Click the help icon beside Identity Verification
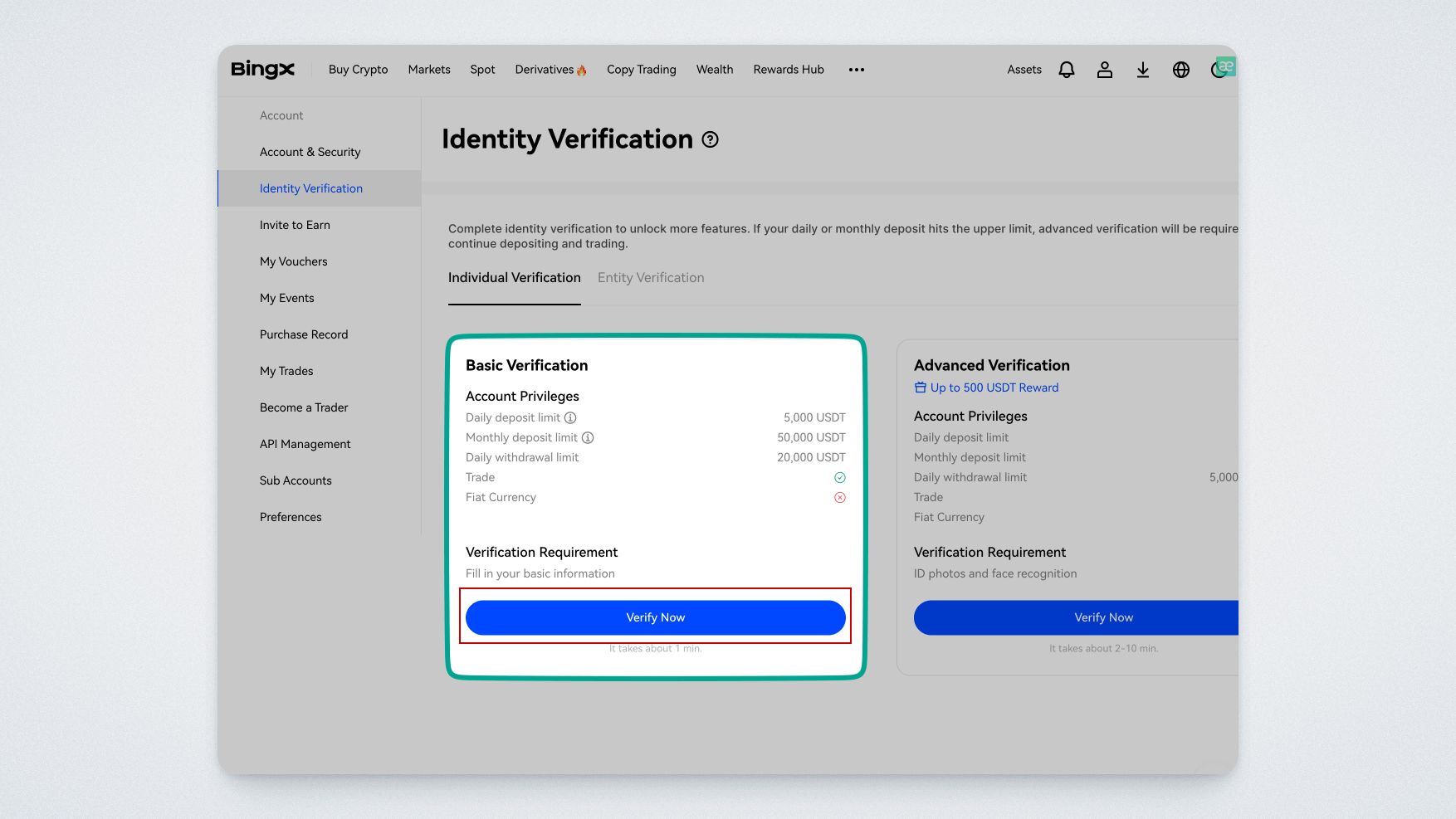This screenshot has width=1456, height=819. coord(710,139)
